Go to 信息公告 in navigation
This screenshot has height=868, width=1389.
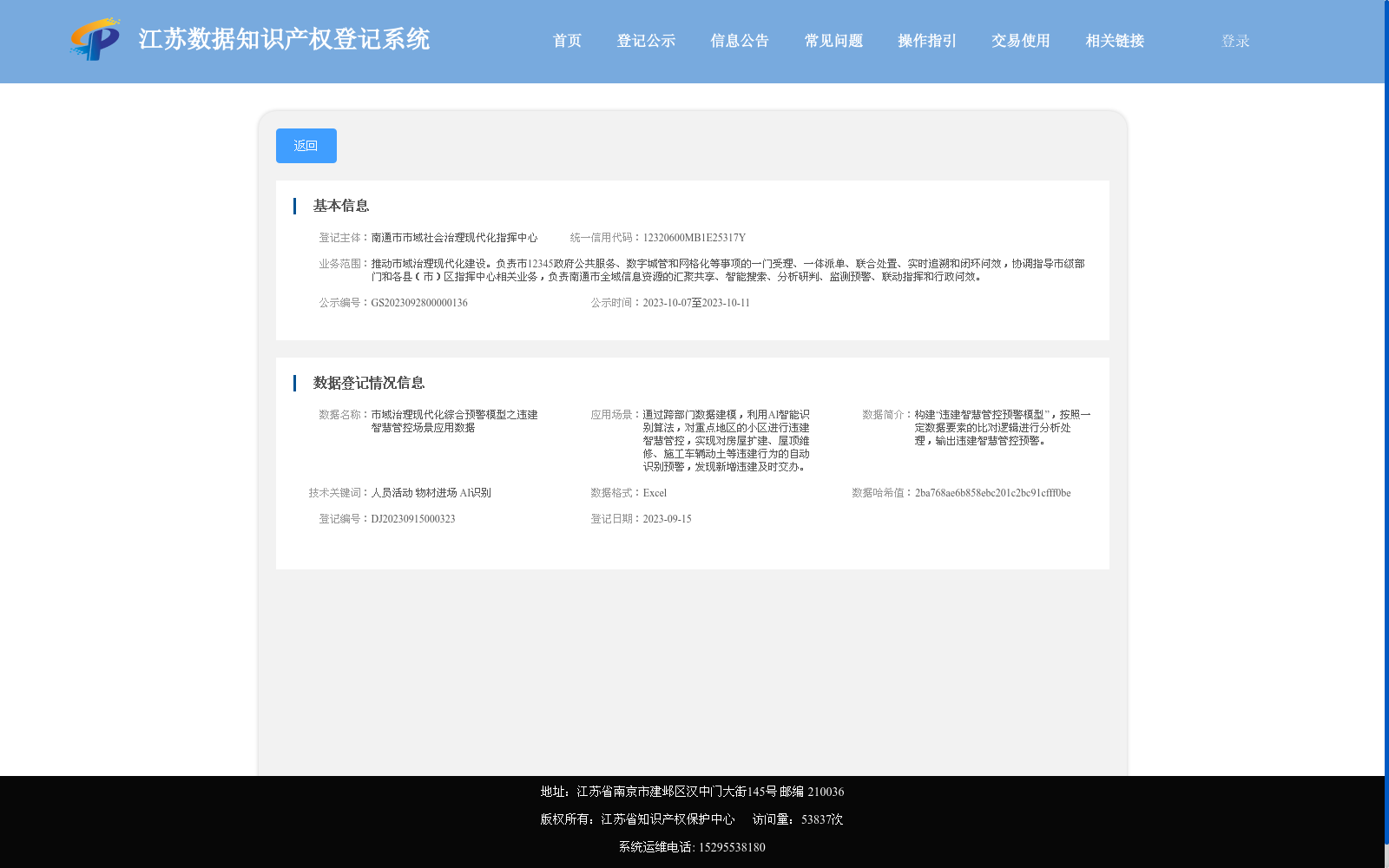click(x=740, y=41)
